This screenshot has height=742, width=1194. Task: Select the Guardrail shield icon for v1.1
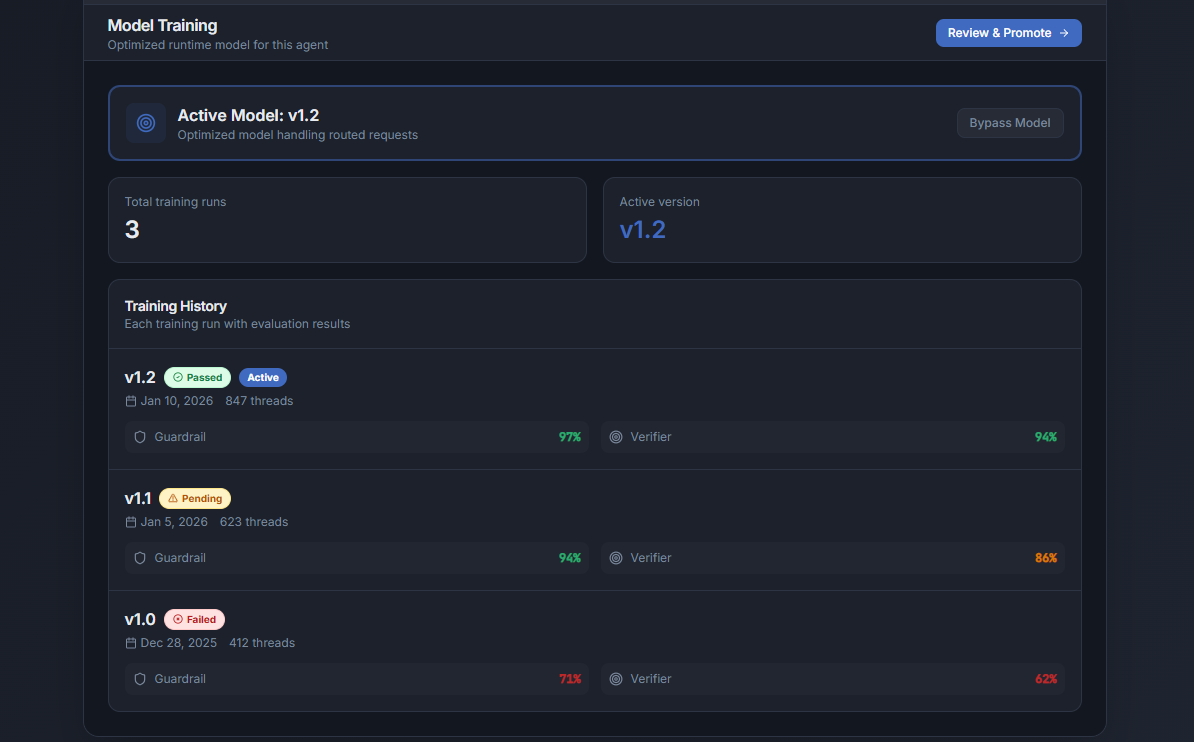[139, 558]
